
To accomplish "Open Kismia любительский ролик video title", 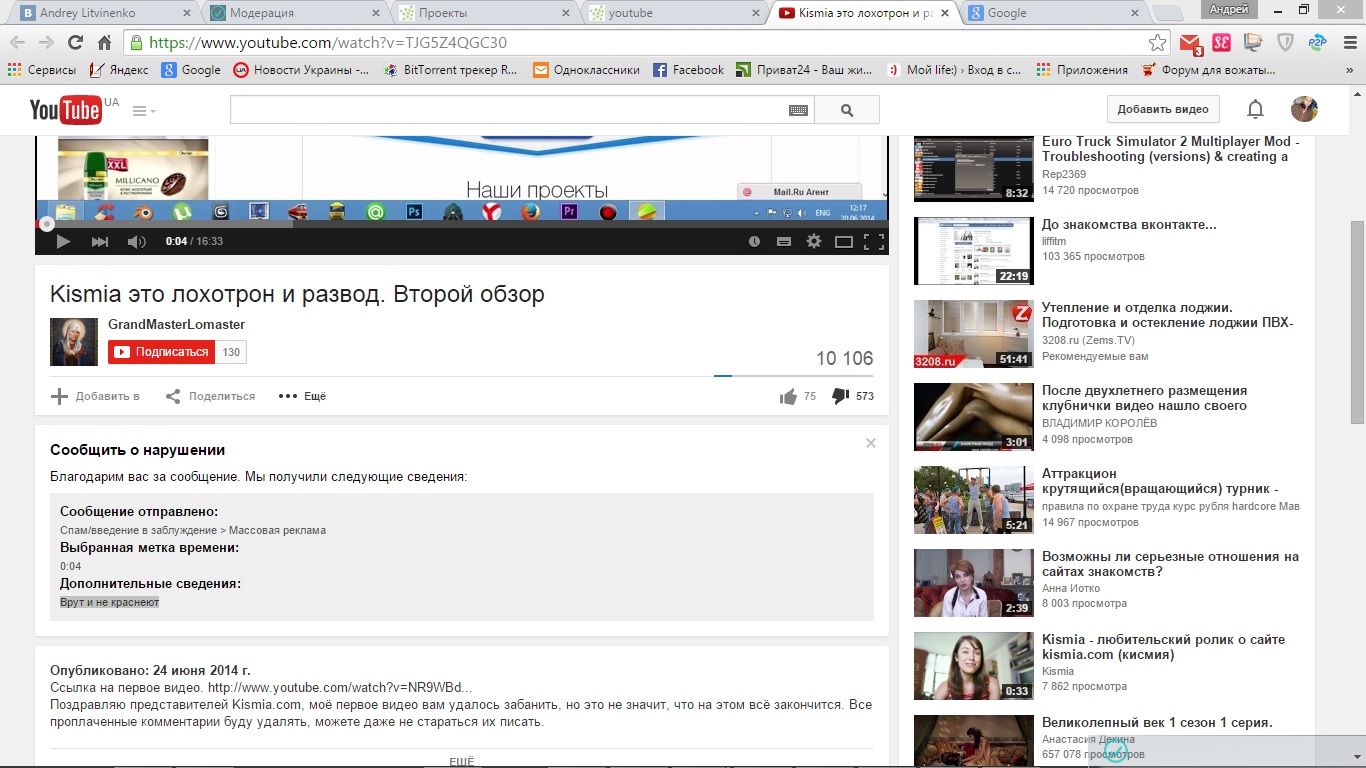I will tap(1163, 647).
